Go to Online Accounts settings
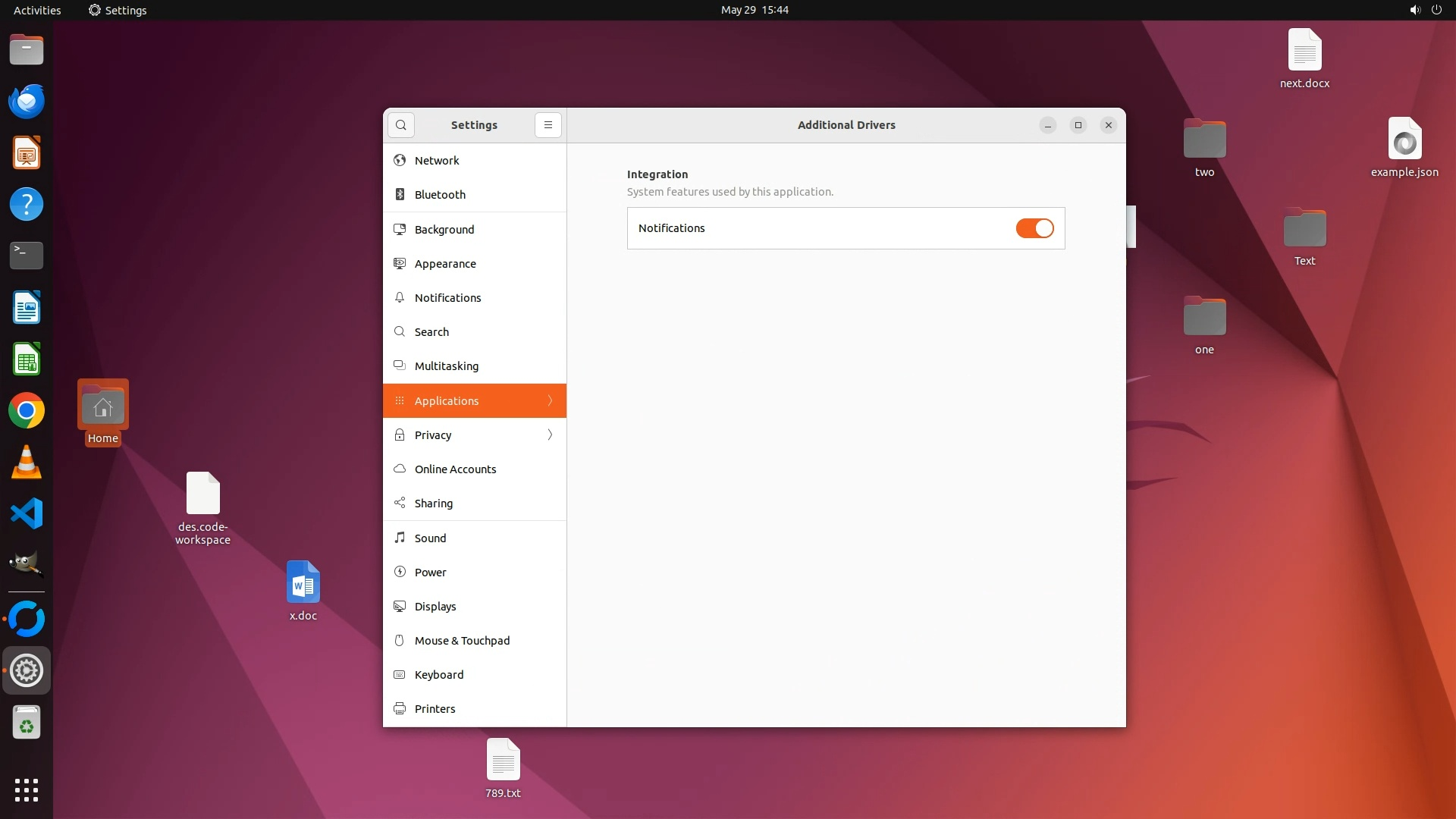1456x819 pixels. click(455, 469)
